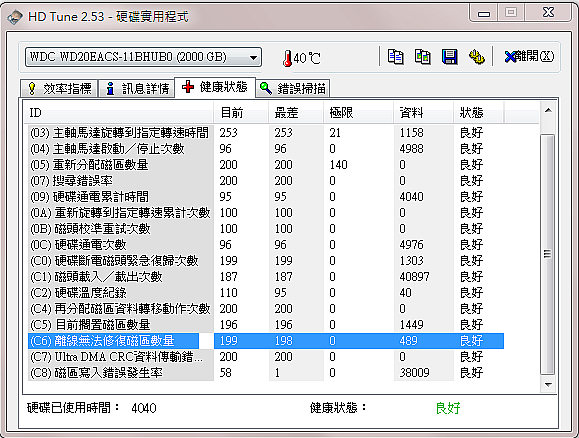The height and width of the screenshot is (438, 579).
Task: Click the scrollbar down arrow
Action: click(548, 385)
